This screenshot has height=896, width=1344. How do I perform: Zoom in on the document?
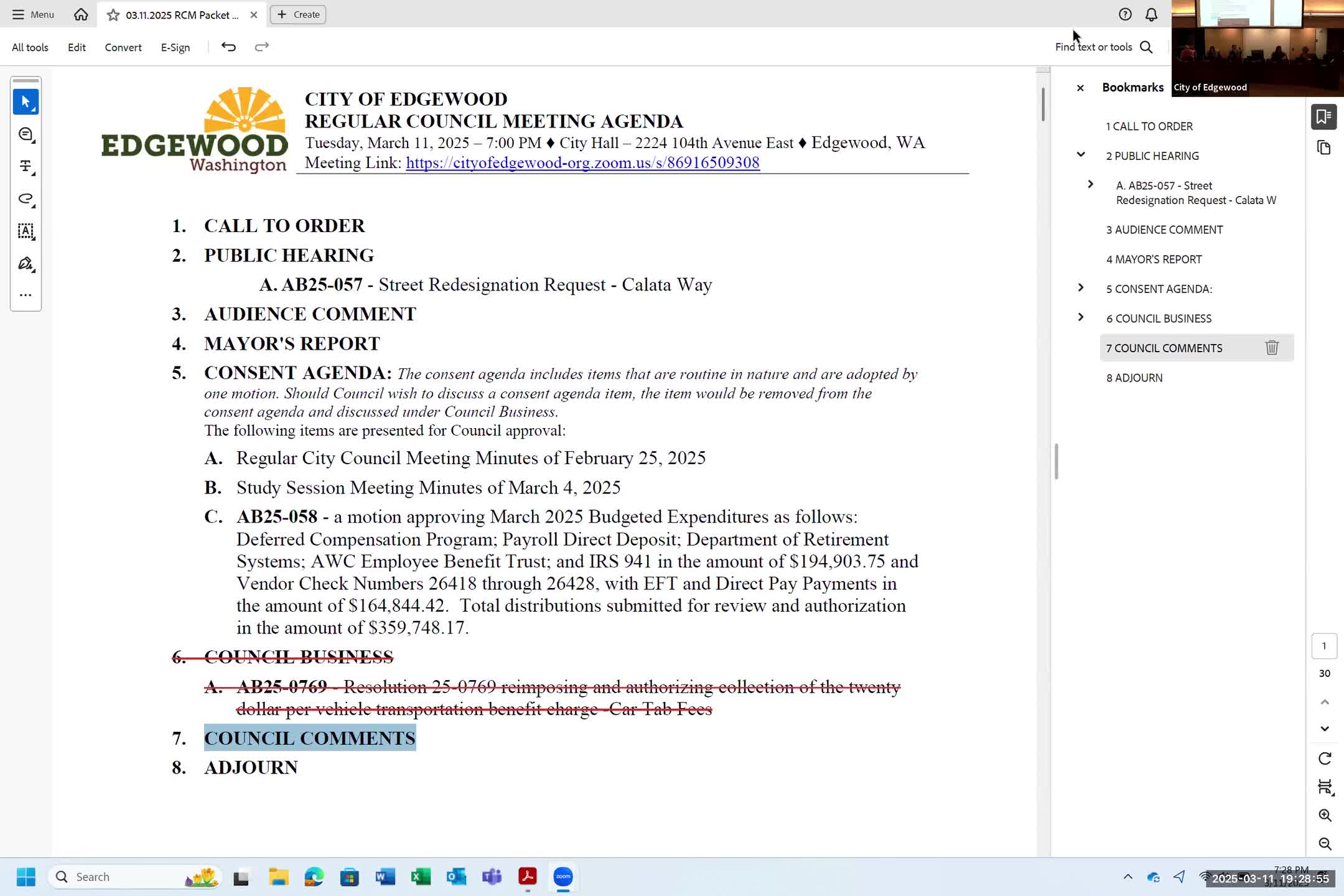1325,816
